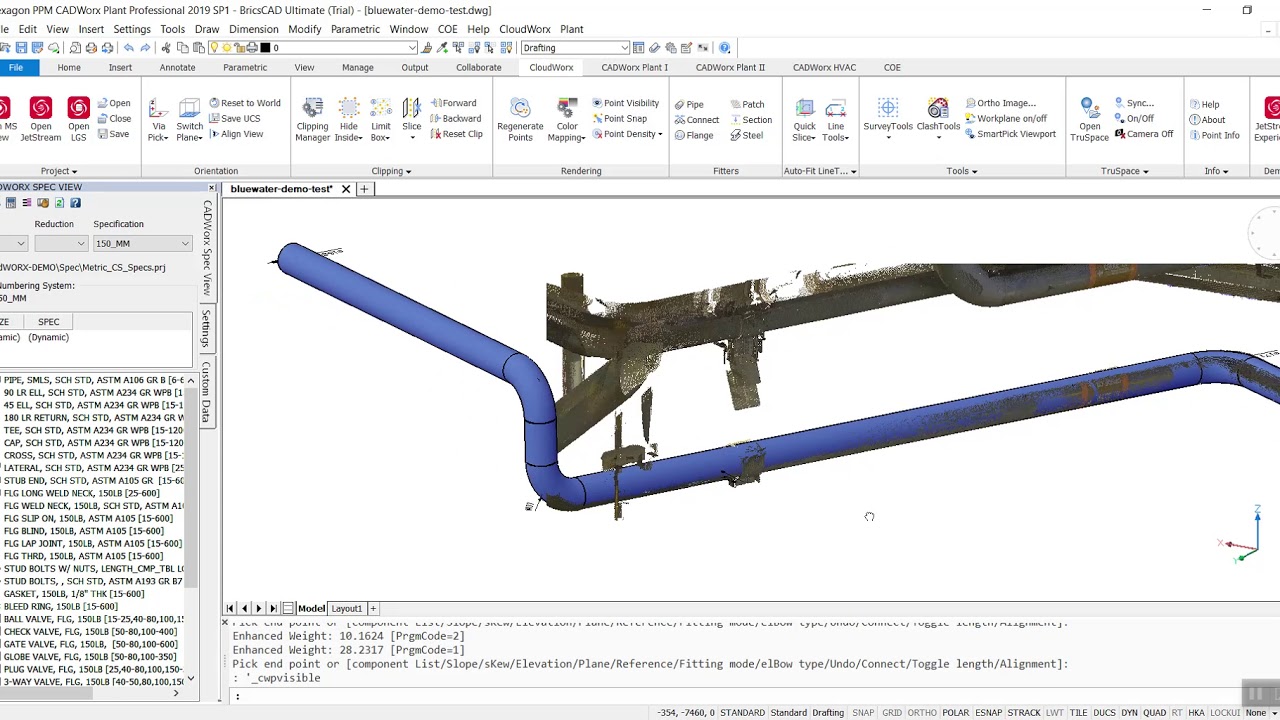Enable SmartPick Viewport

pyautogui.click(x=1010, y=134)
